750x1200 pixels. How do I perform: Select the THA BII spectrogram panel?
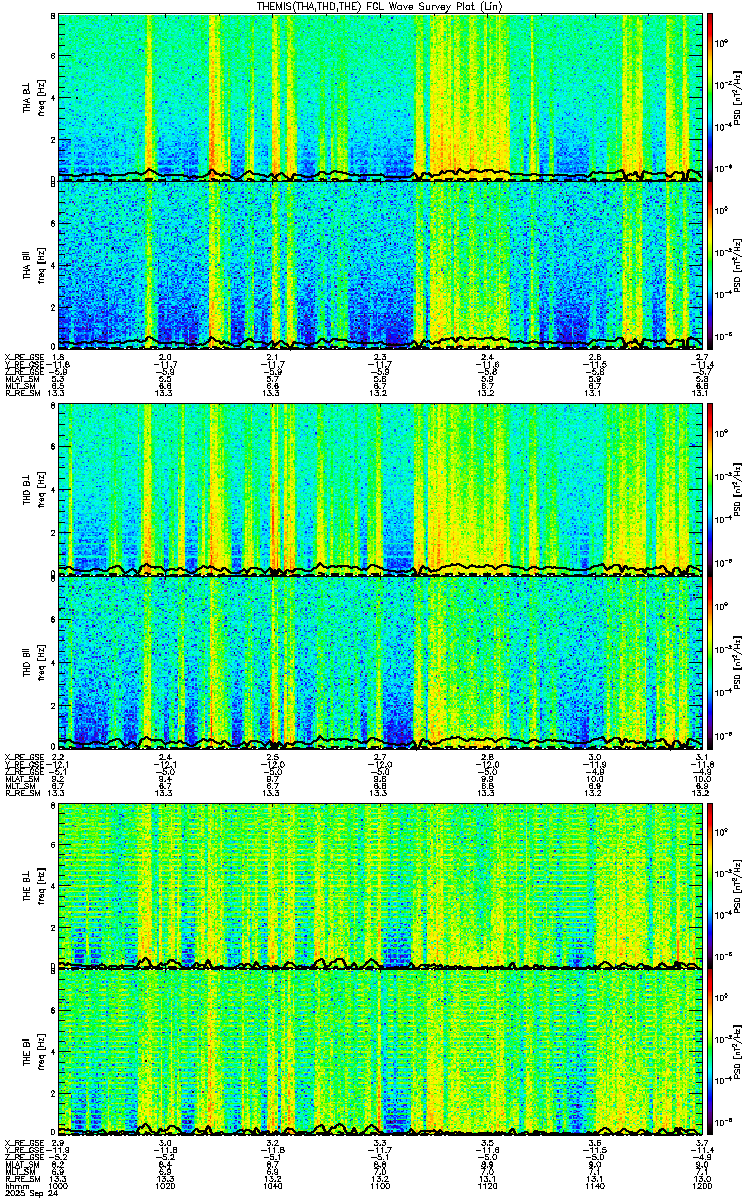click(380, 263)
